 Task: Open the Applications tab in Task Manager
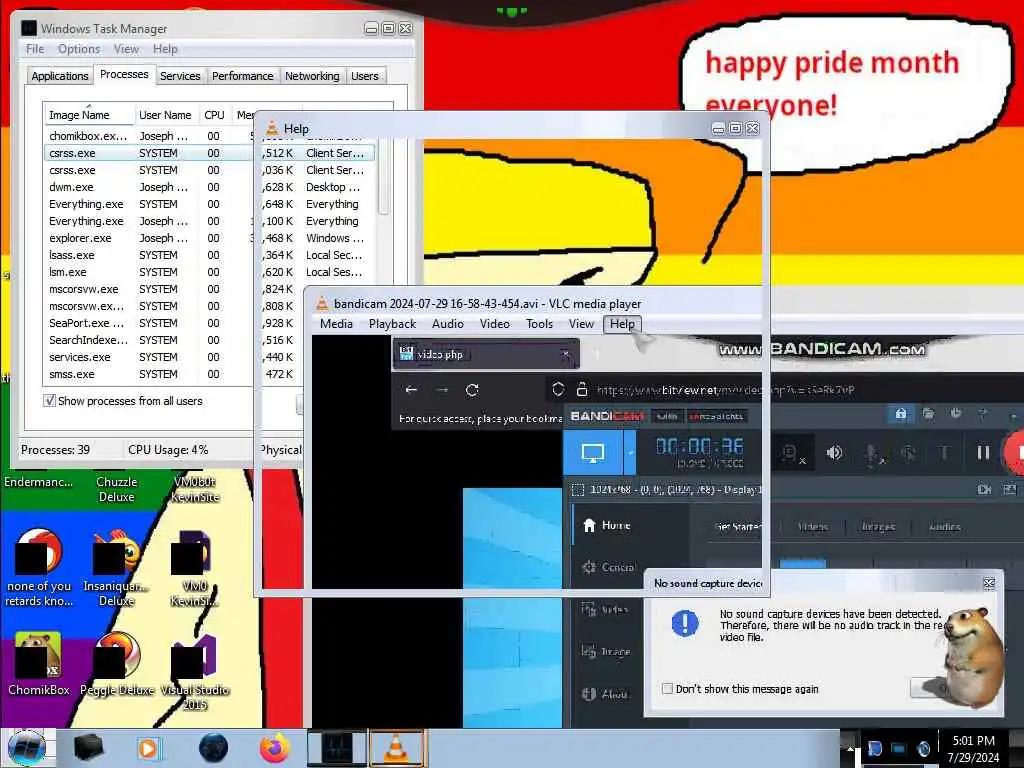[x=59, y=76]
